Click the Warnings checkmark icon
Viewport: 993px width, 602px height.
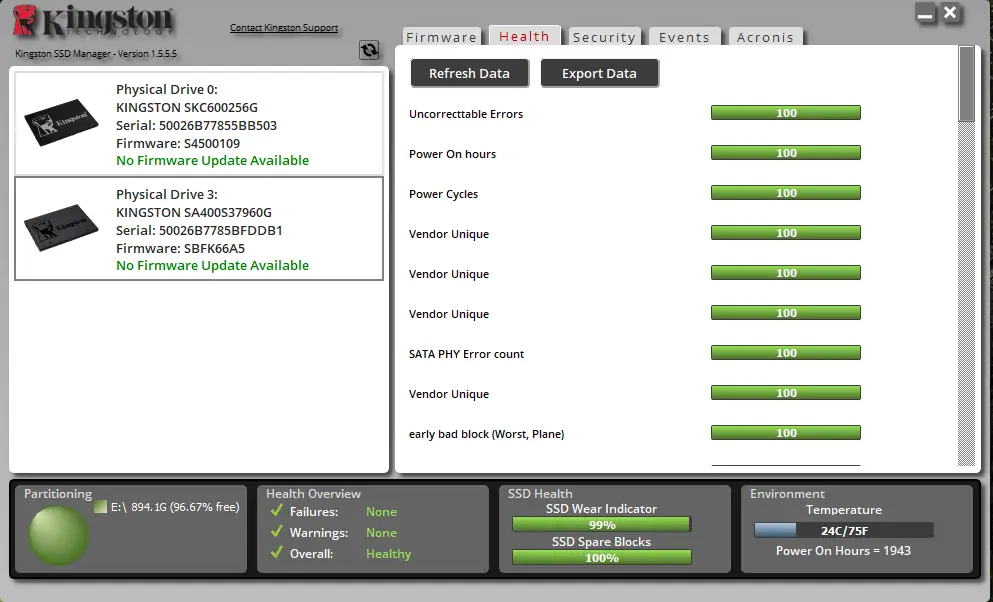276,532
